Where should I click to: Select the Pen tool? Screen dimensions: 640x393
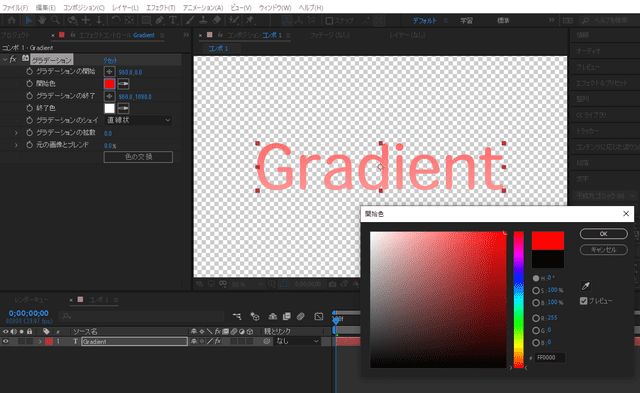[x=159, y=20]
